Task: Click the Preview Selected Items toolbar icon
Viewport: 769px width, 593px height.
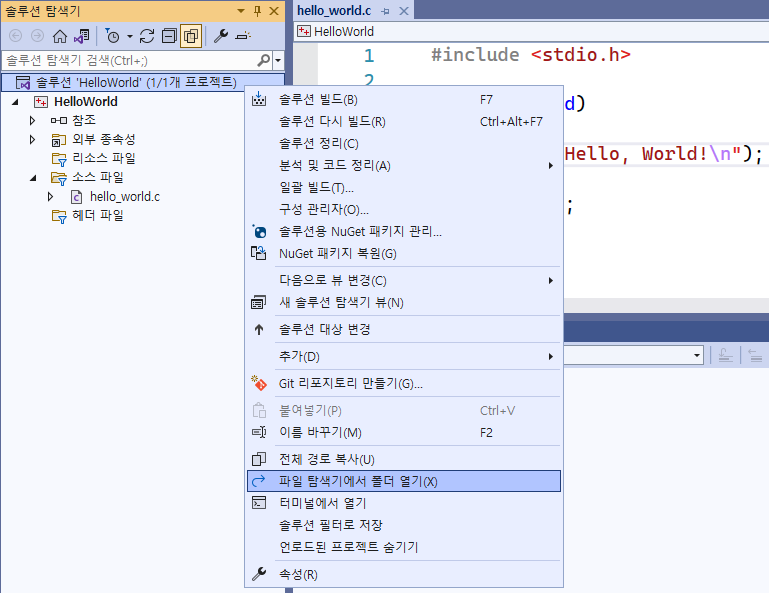Action: 244,36
